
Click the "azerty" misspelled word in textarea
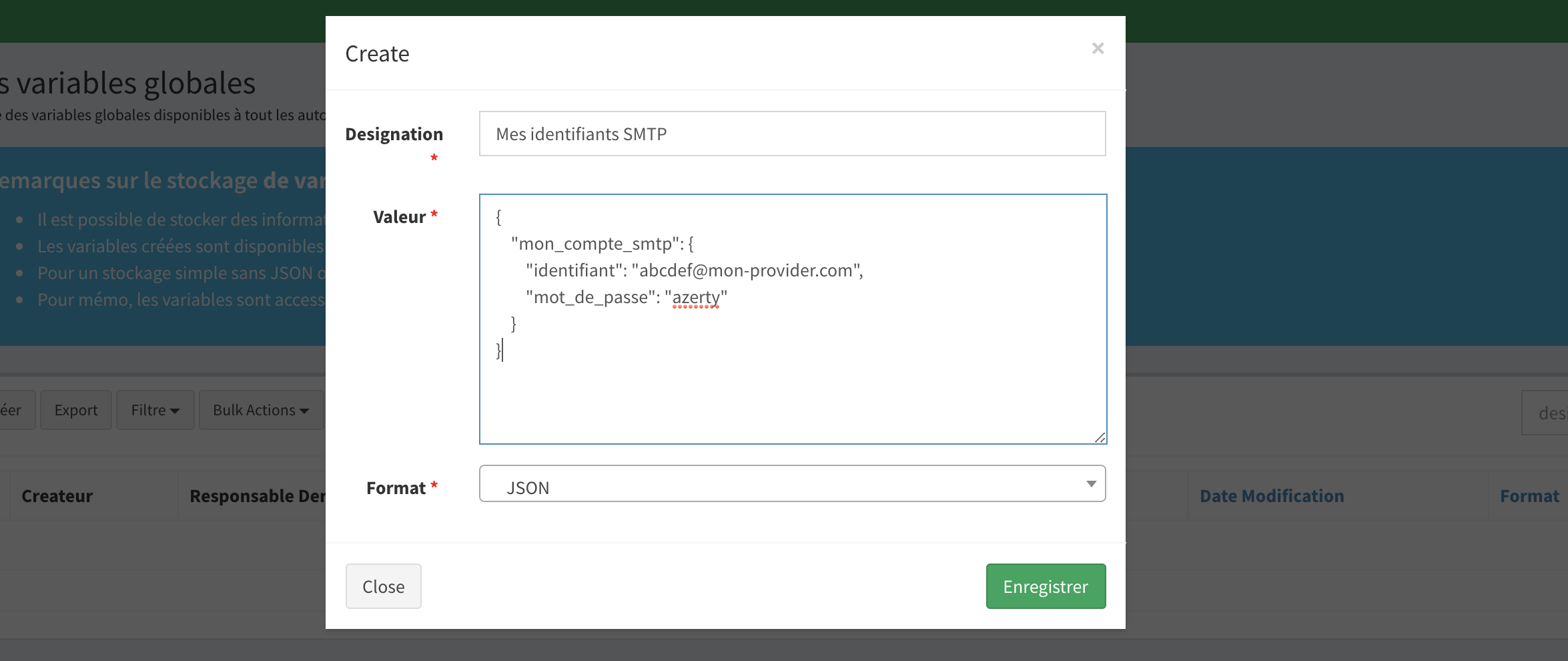coord(696,297)
